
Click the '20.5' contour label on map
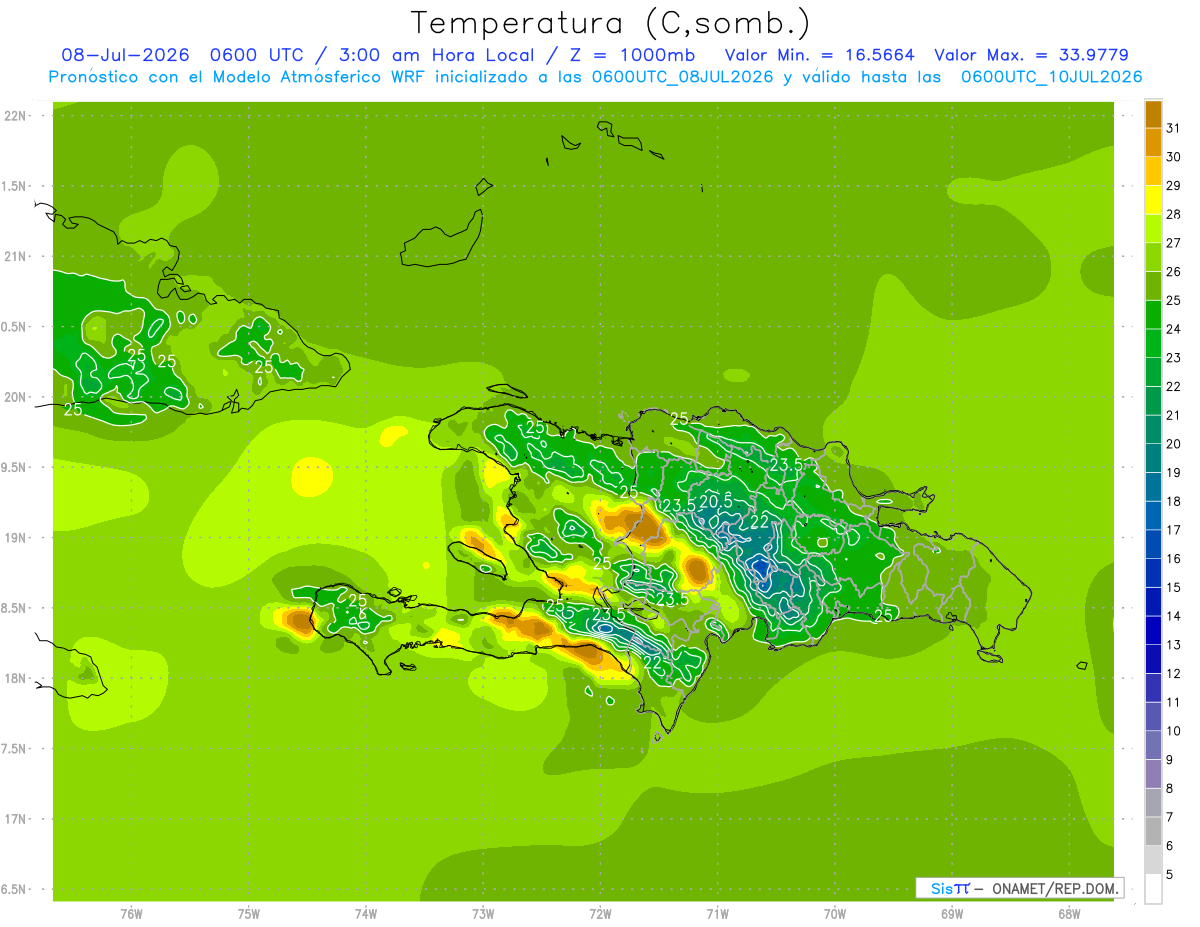point(716,501)
